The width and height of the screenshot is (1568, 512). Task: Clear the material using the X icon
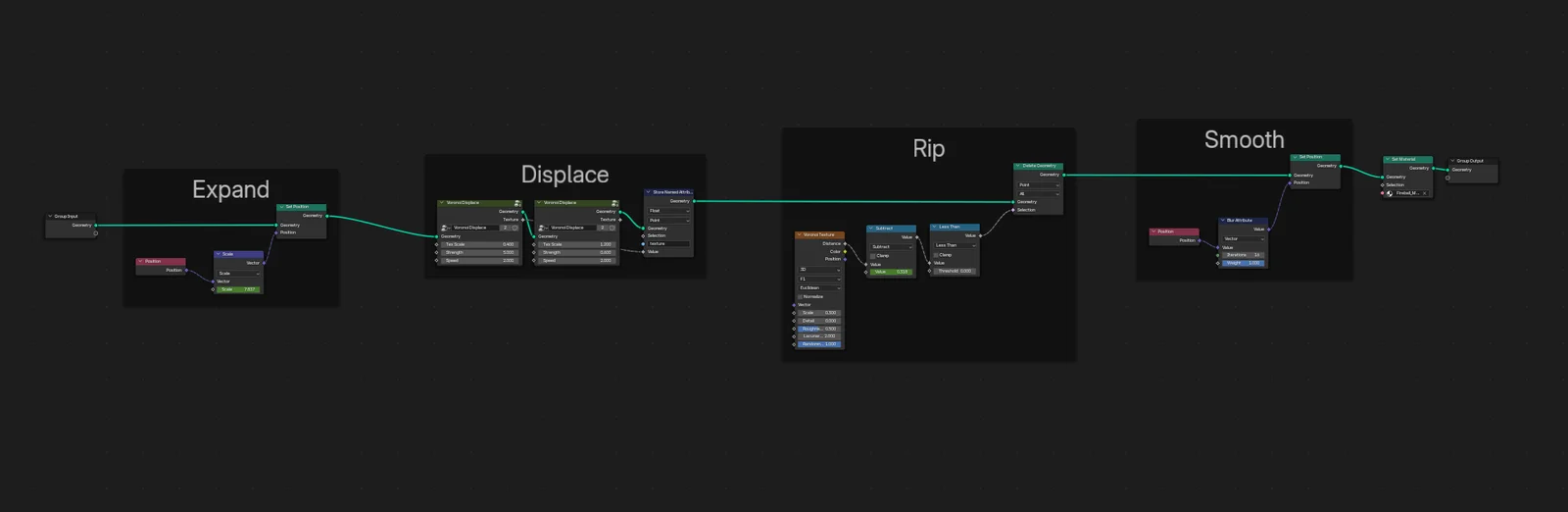click(1425, 193)
